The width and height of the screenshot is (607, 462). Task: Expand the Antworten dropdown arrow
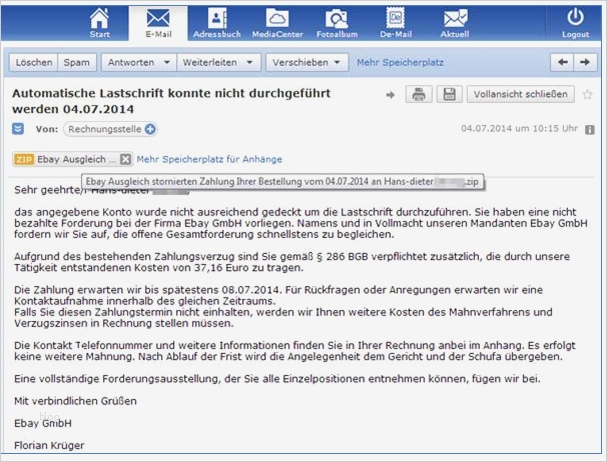tap(167, 62)
